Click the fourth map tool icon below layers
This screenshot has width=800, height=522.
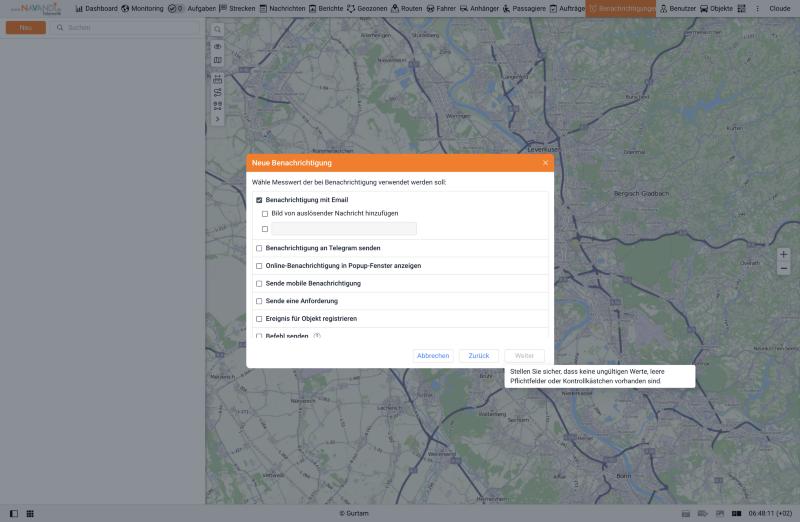[217, 79]
